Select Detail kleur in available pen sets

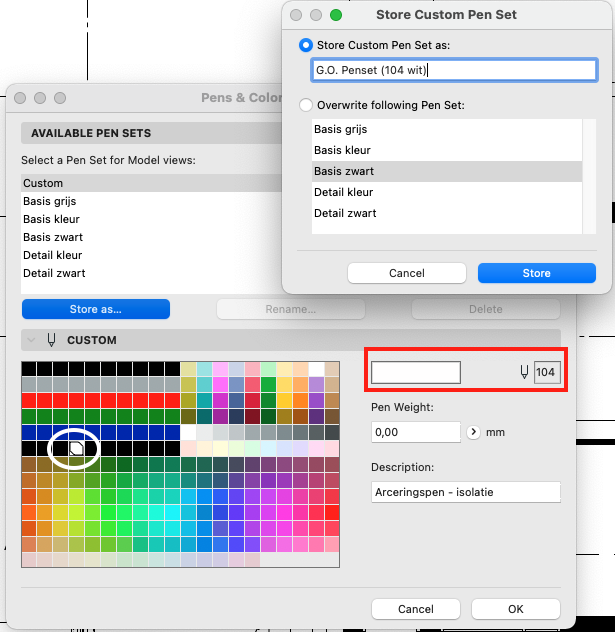point(152,255)
